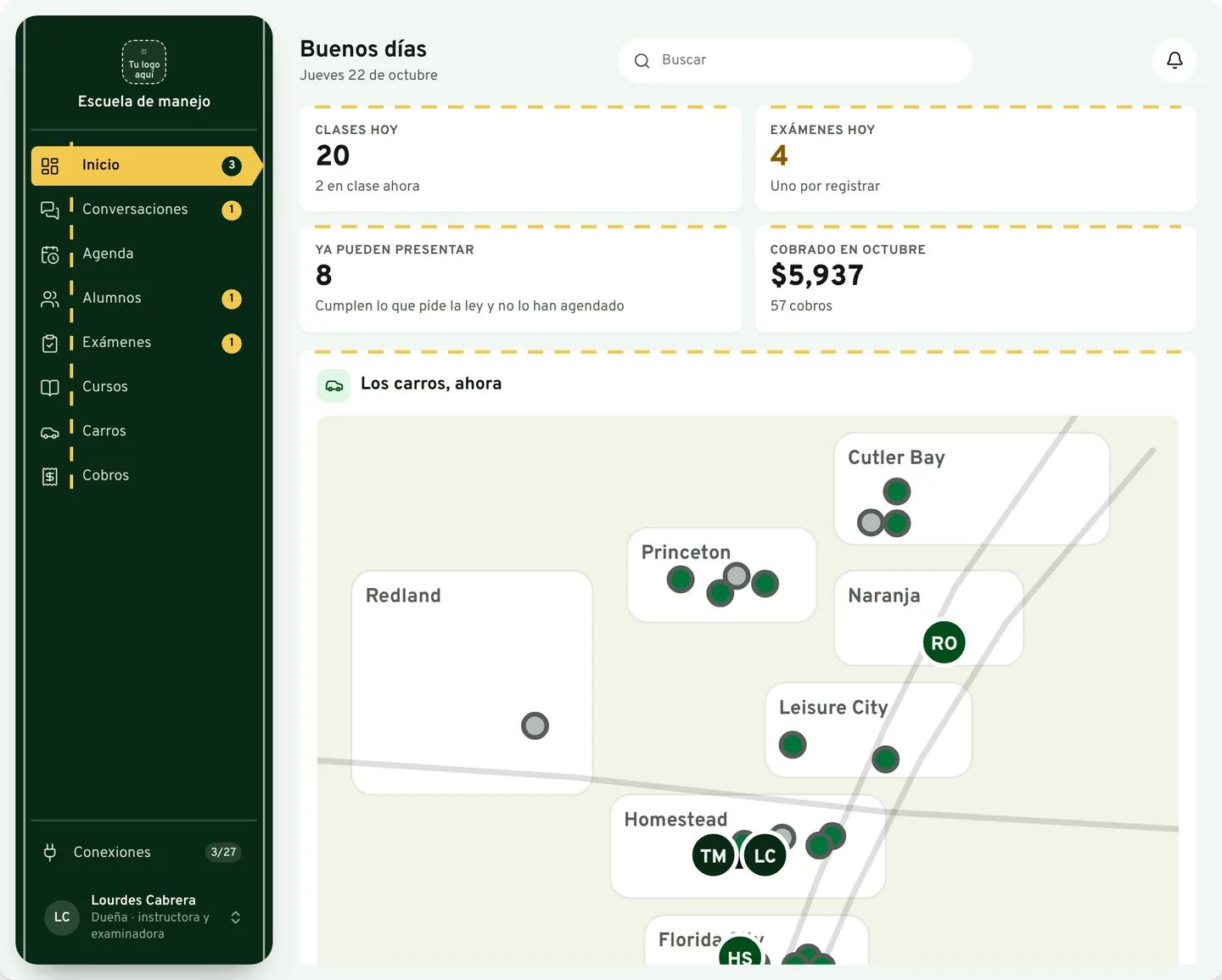Viewport: 1222px width, 980px height.
Task: Click the date text Jueves 22 de octubre
Action: [369, 75]
